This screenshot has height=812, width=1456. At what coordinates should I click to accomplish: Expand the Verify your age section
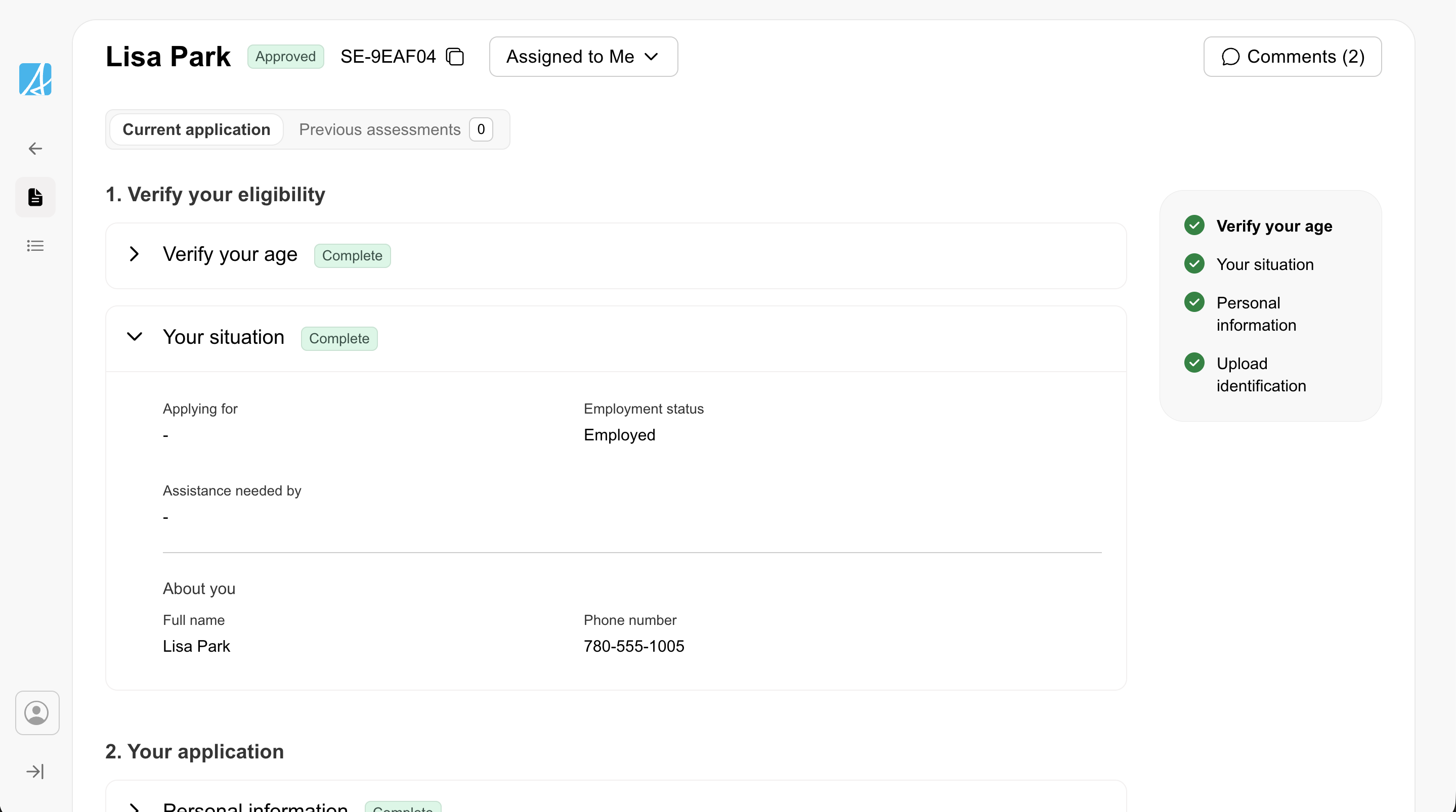(135, 254)
